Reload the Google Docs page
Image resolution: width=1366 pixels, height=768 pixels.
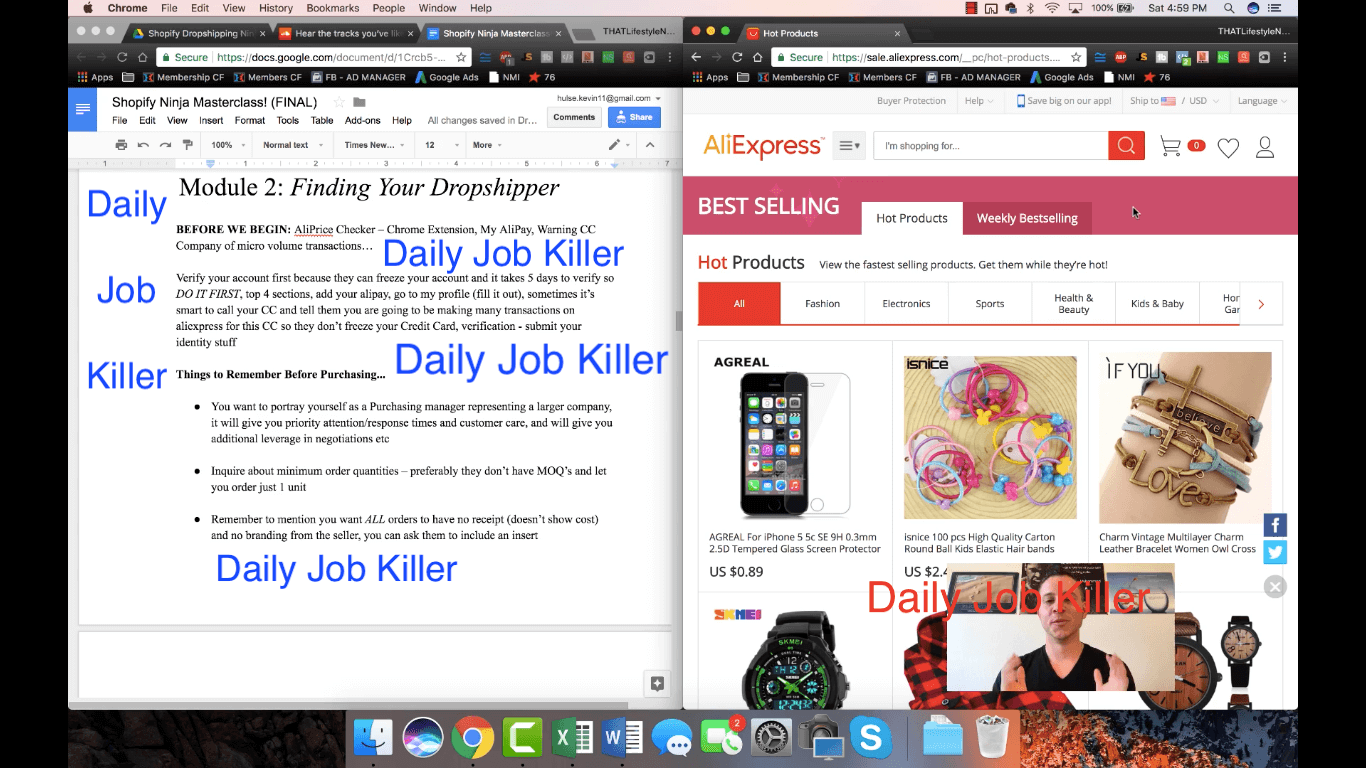[x=122, y=57]
